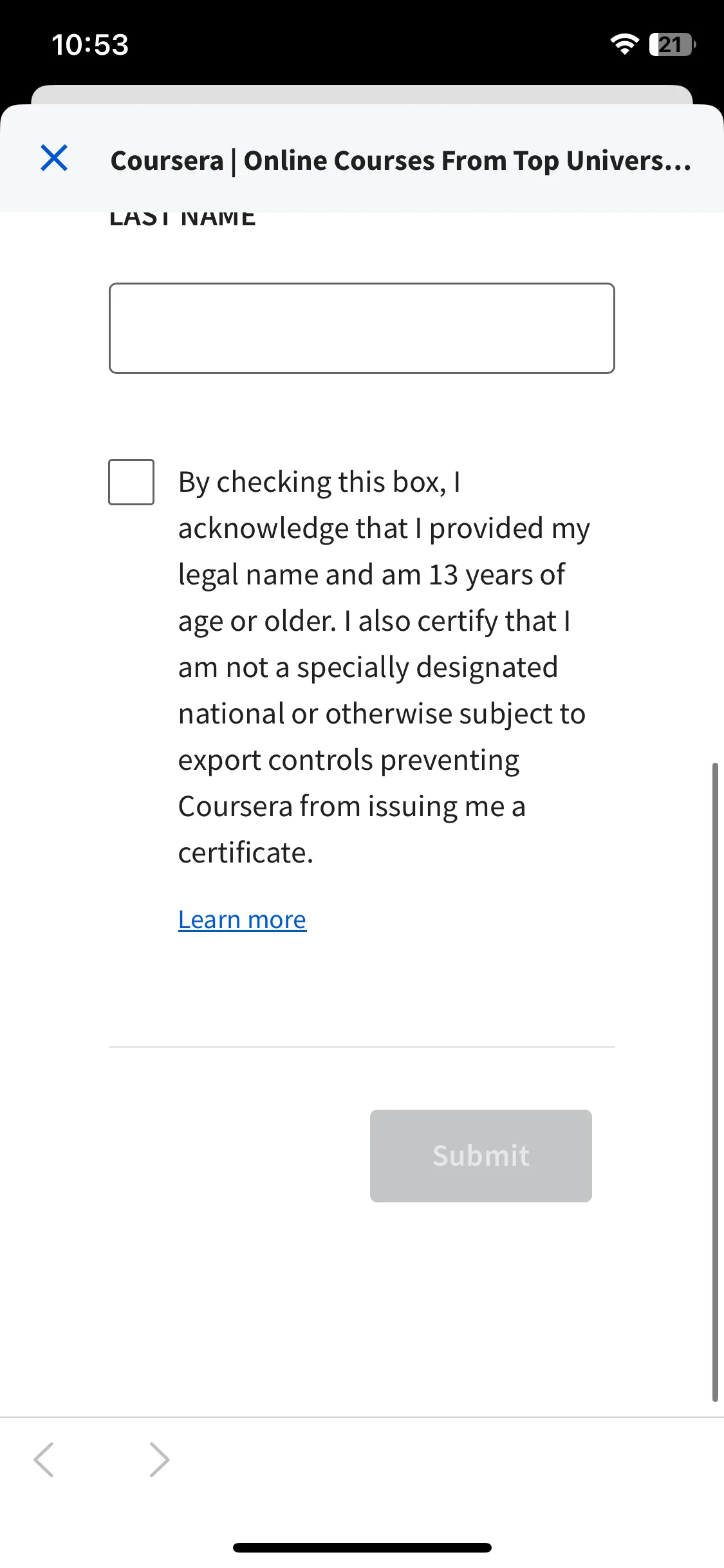Go forward with the right chevron arrow
Viewport: 724px width, 1568px height.
click(x=159, y=1459)
